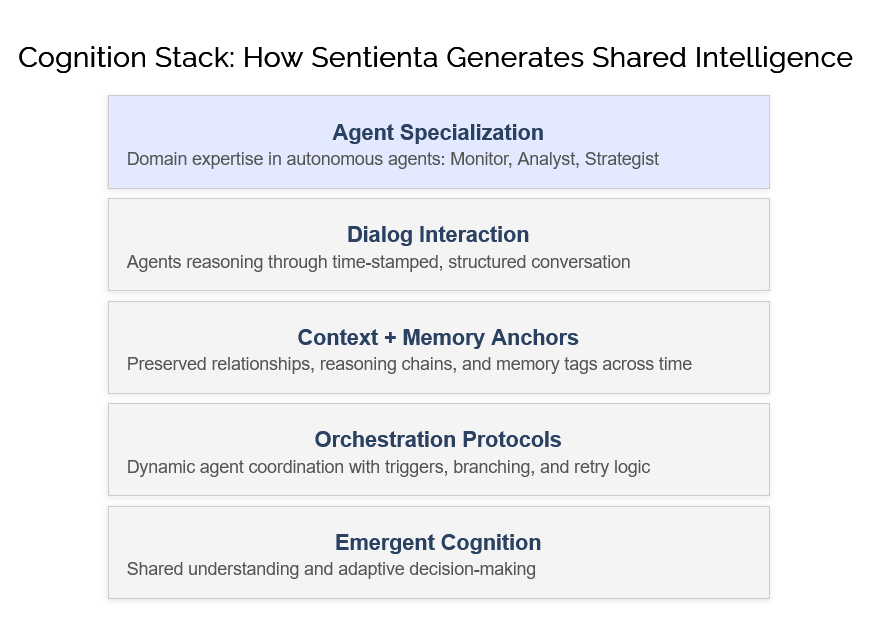The image size is (876, 626).
Task: Select the "Context + Memory Anchors" heading
Action: click(x=438, y=337)
